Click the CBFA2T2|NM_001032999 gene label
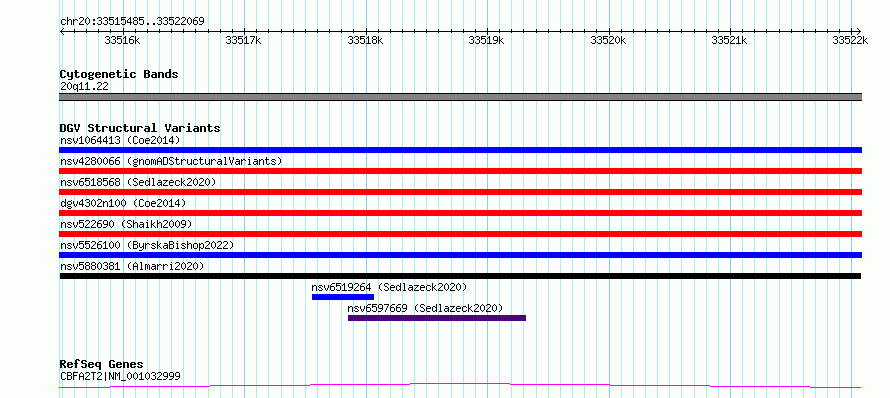The width and height of the screenshot is (890, 398). [x=120, y=376]
